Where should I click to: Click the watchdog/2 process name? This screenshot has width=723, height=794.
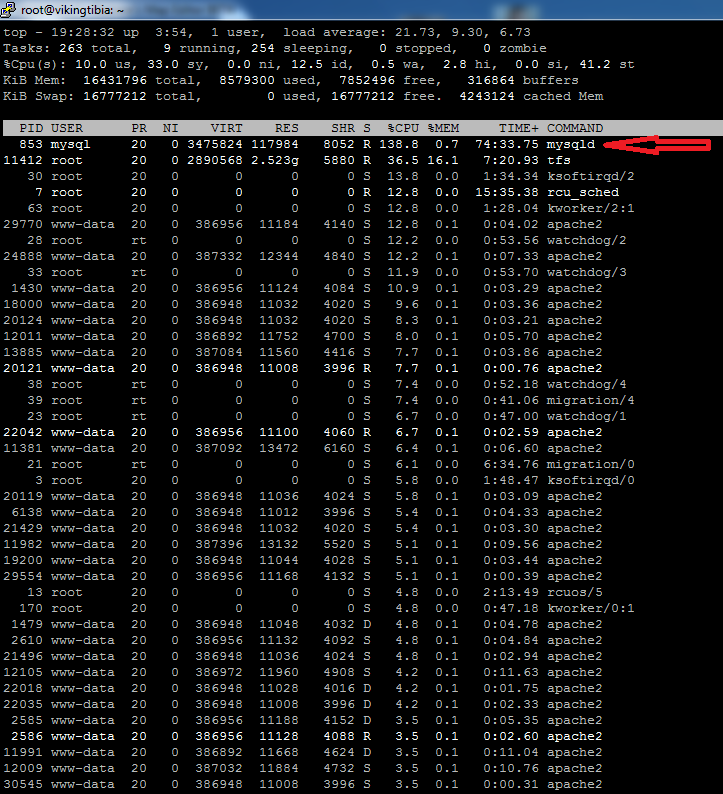(586, 241)
